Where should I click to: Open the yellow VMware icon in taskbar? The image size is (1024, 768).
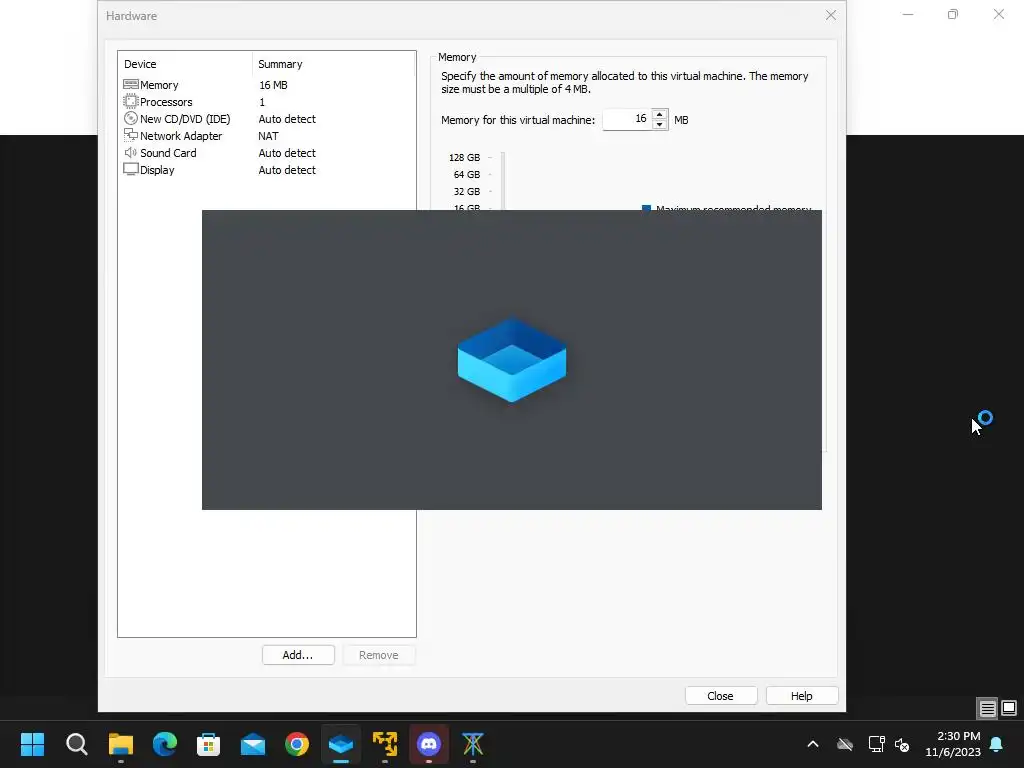tap(385, 744)
